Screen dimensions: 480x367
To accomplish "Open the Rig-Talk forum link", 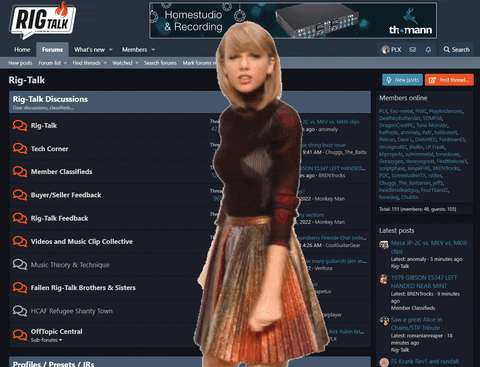I will click(44, 126).
